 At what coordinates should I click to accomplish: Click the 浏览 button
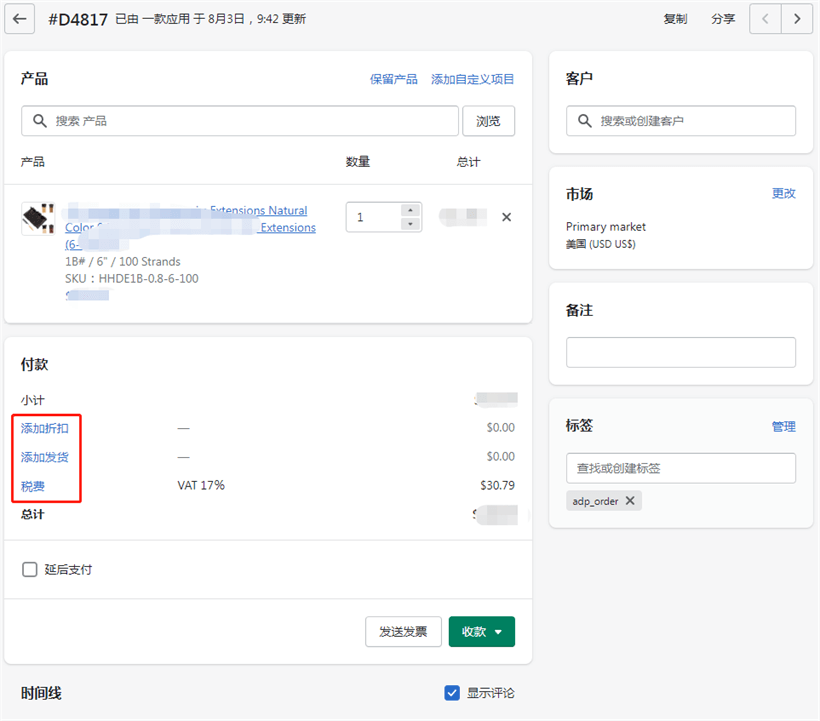(x=488, y=121)
